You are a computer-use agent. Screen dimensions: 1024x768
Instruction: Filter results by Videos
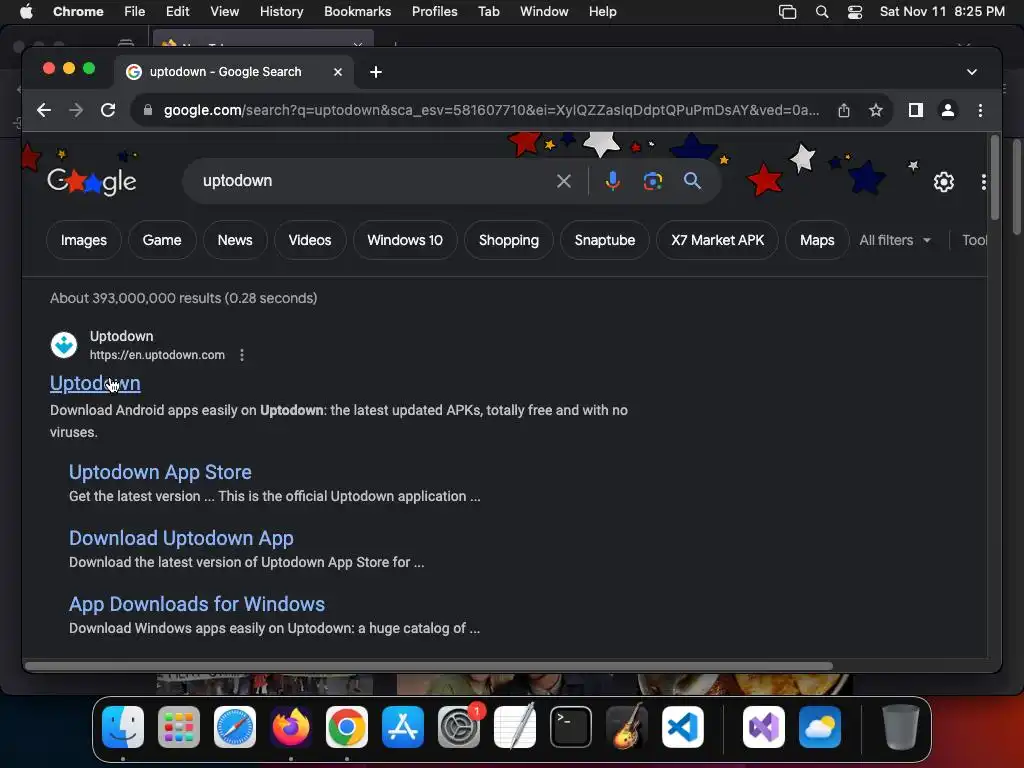tap(310, 240)
